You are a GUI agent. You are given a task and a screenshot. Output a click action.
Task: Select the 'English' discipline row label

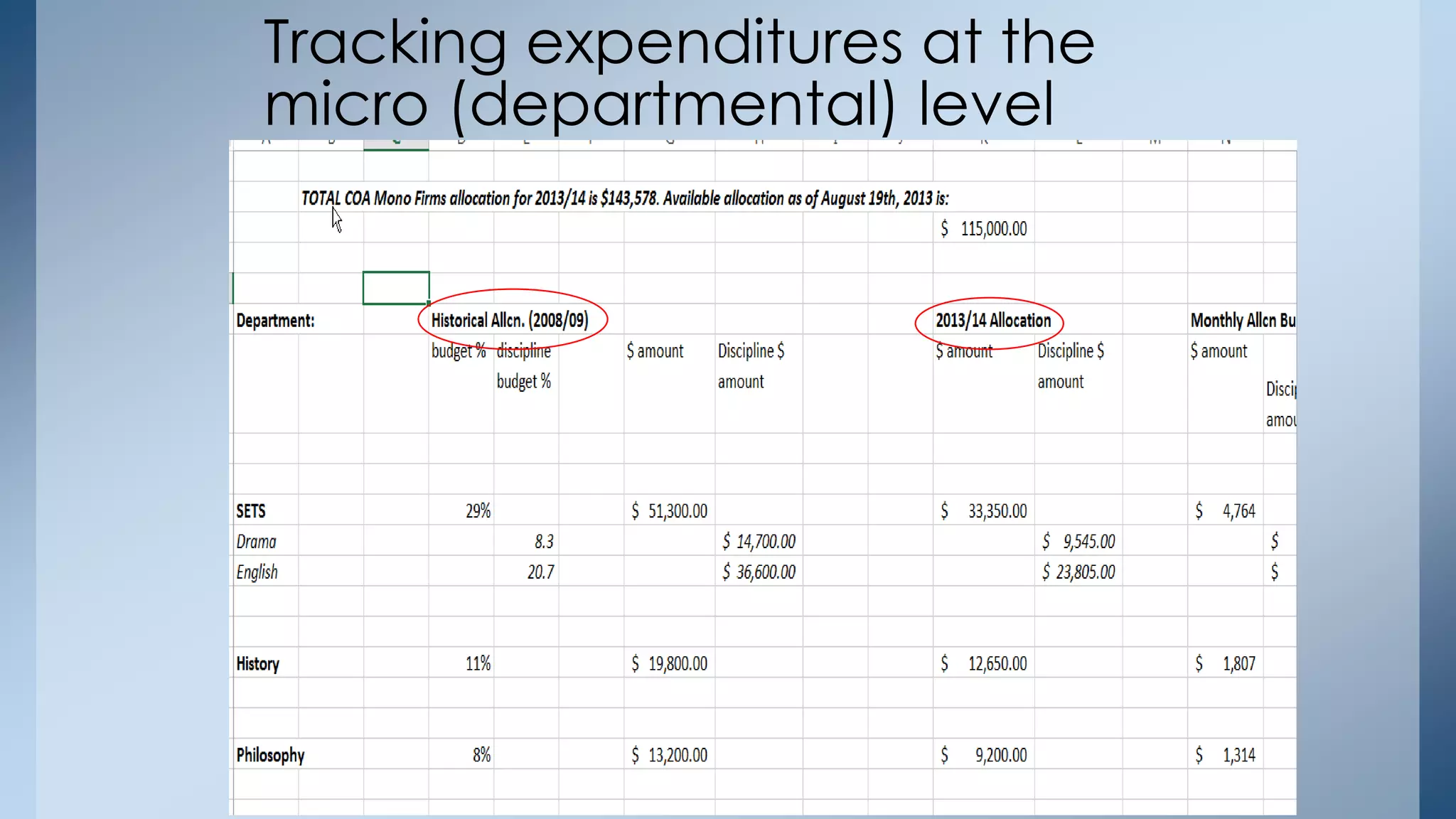tap(257, 572)
